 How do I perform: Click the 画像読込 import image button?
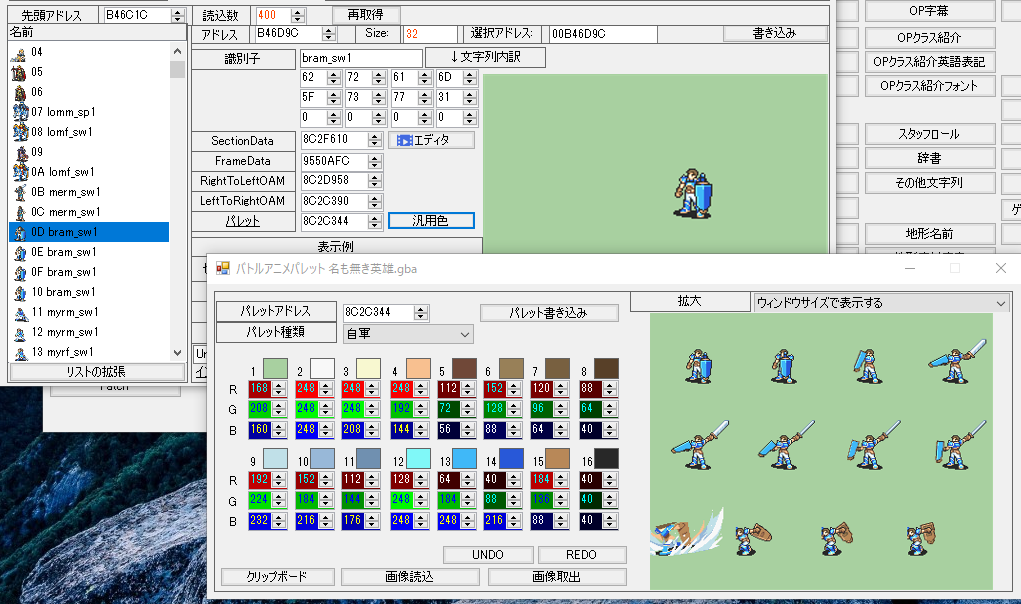[x=410, y=577]
